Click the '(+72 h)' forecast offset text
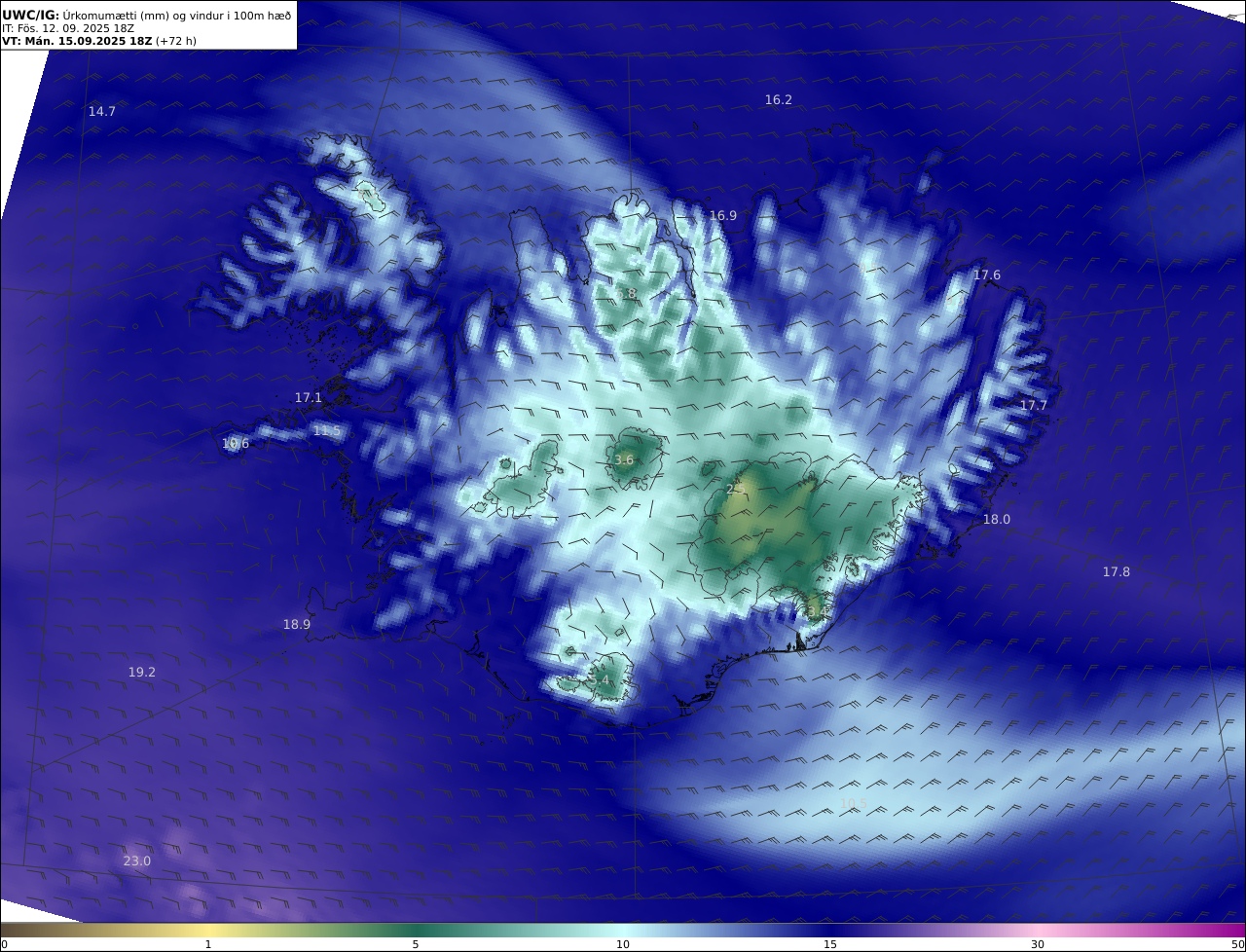 [x=176, y=41]
